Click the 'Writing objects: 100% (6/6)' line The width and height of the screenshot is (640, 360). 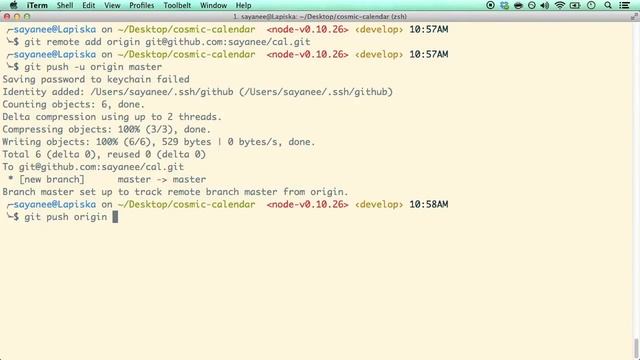click(159, 142)
